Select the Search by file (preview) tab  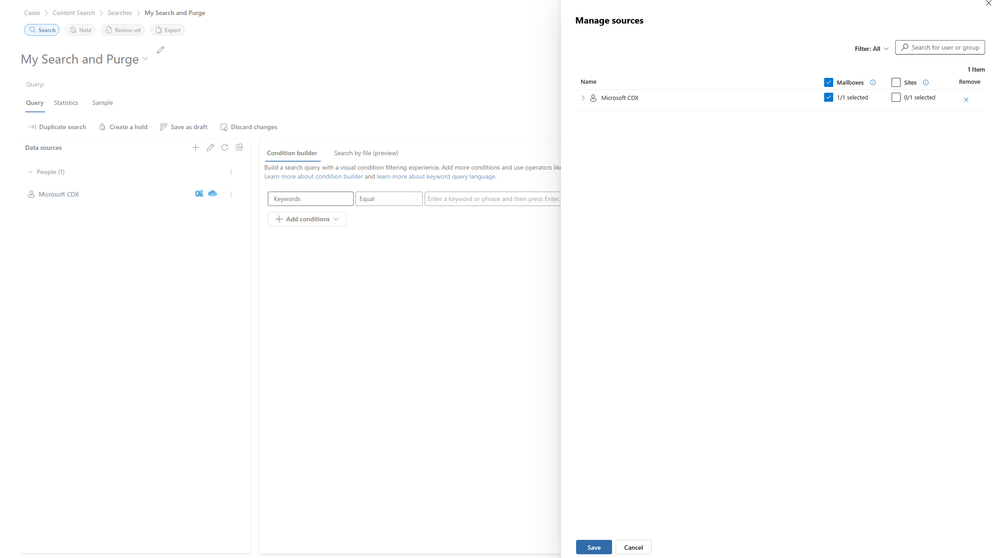[x=366, y=153]
